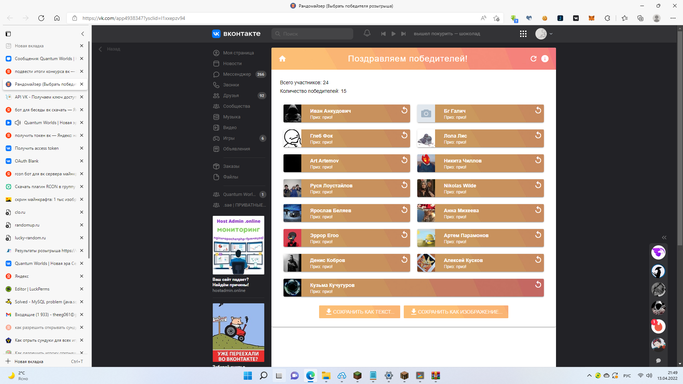Re-roll winner Иван Анкудович

point(404,111)
